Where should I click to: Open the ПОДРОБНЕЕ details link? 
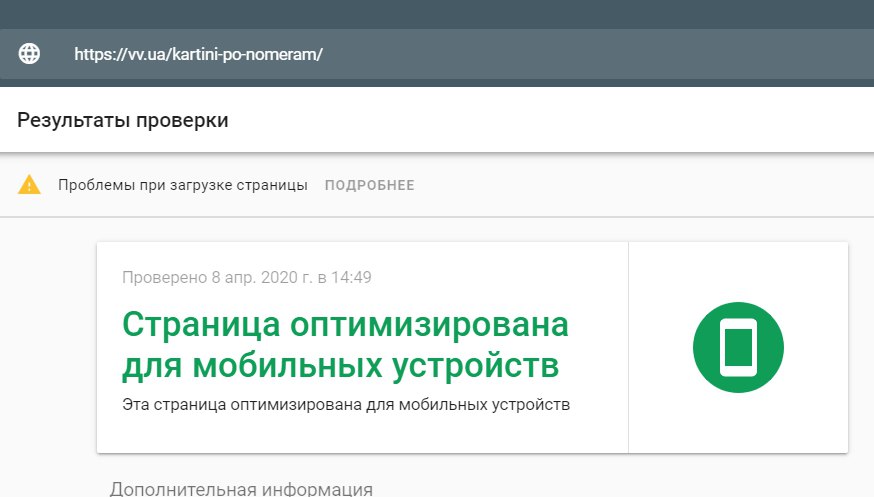pos(370,185)
